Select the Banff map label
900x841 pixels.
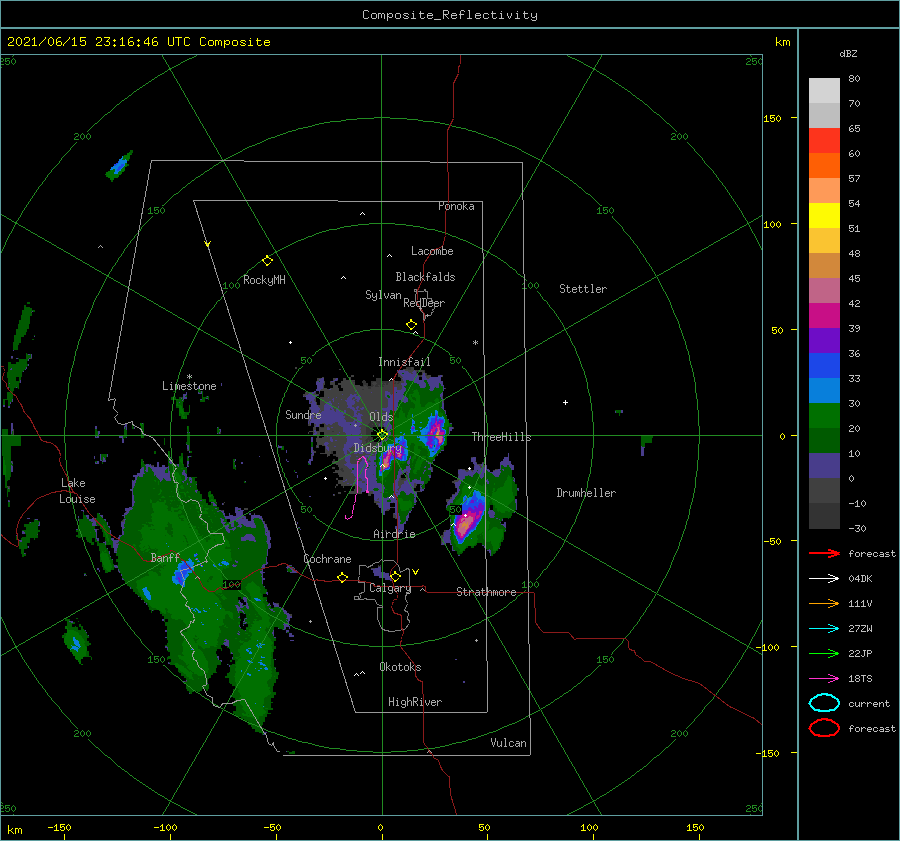(x=165, y=557)
